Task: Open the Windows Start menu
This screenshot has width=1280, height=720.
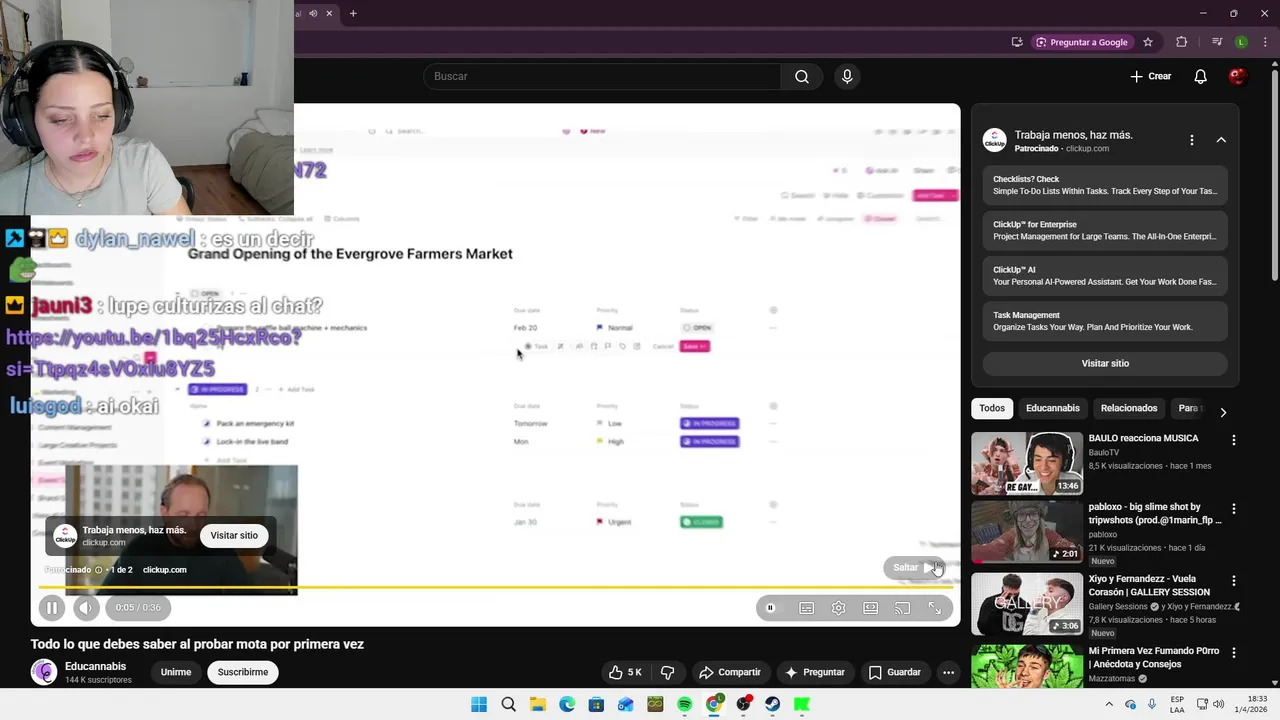Action: pos(479,704)
